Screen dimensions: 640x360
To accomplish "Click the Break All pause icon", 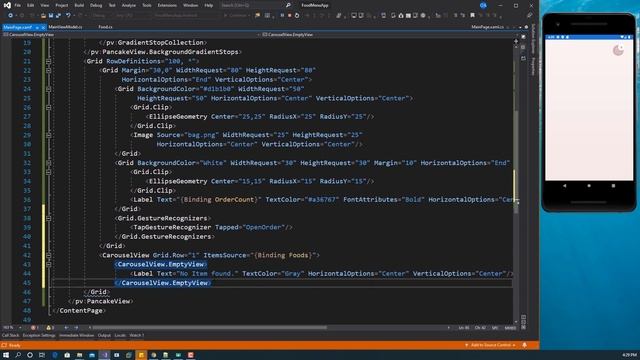I will [282, 16].
